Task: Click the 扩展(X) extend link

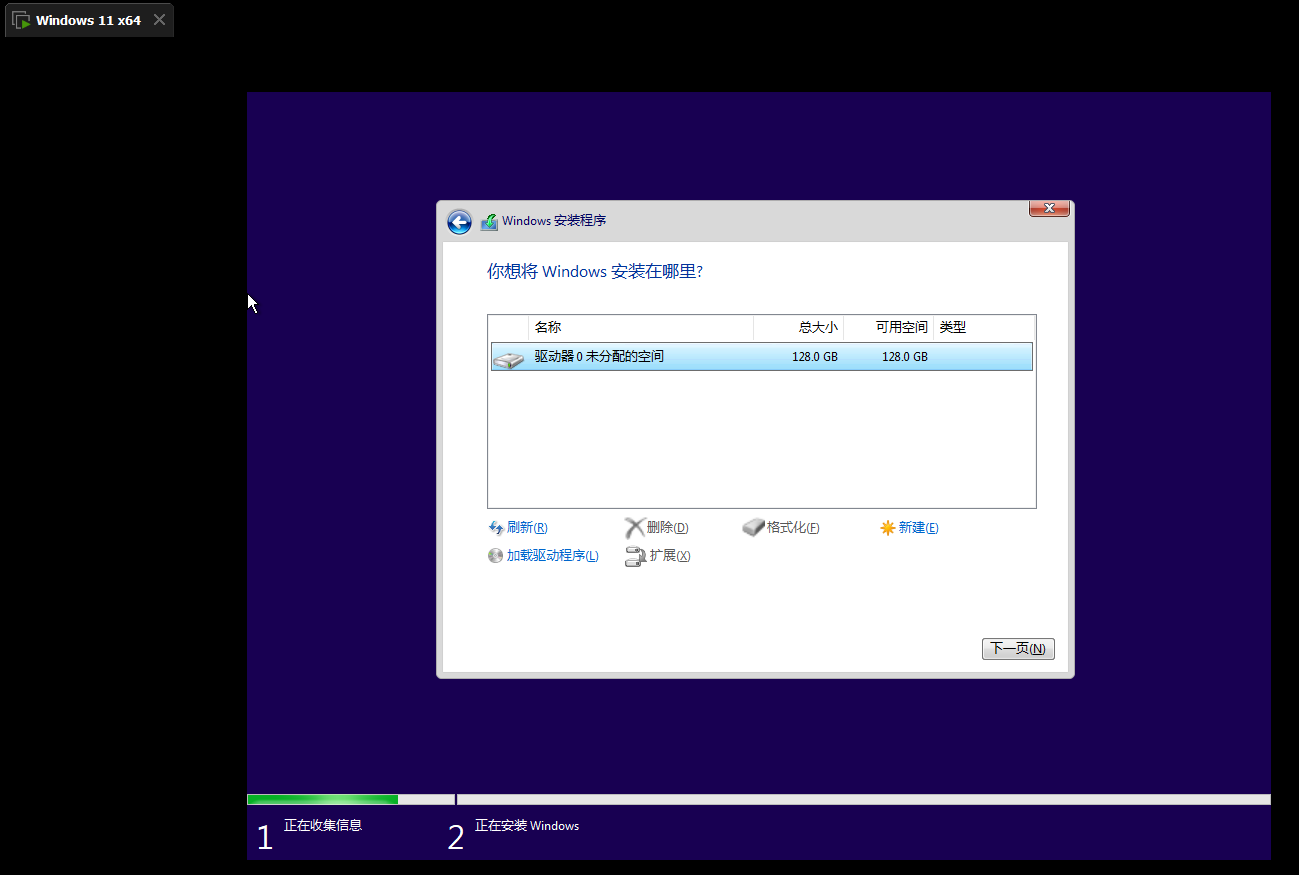Action: (670, 556)
